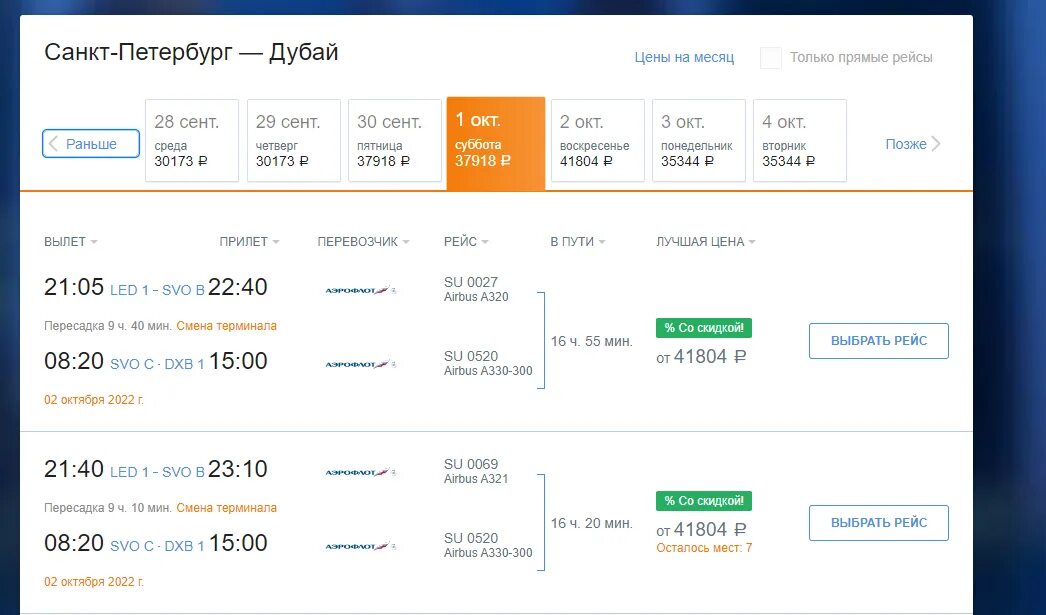Image resolution: width=1046 pixels, height=615 pixels.
Task: Choose the 21:05 flight with ВЫБРАТЬ РЕЙС
Action: click(x=879, y=341)
